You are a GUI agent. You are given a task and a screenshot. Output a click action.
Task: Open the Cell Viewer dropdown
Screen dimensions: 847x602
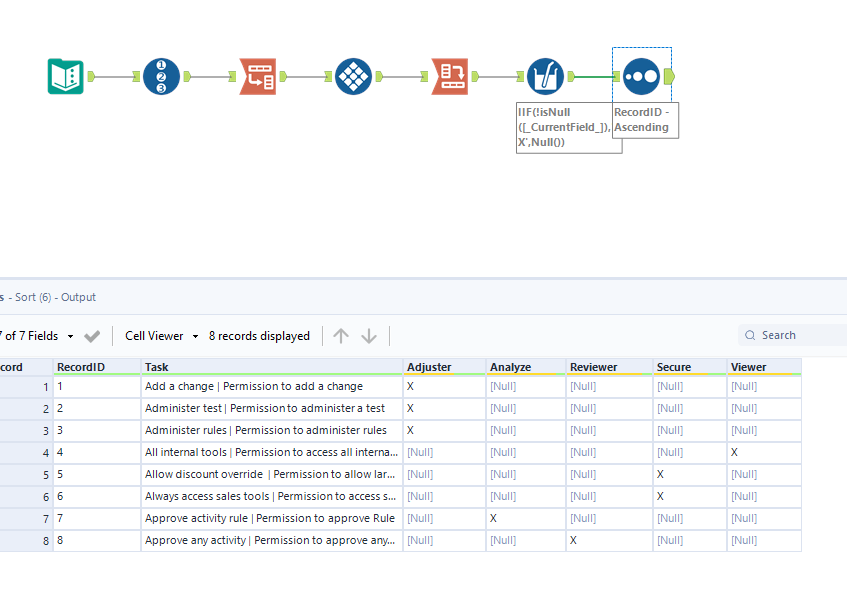160,336
